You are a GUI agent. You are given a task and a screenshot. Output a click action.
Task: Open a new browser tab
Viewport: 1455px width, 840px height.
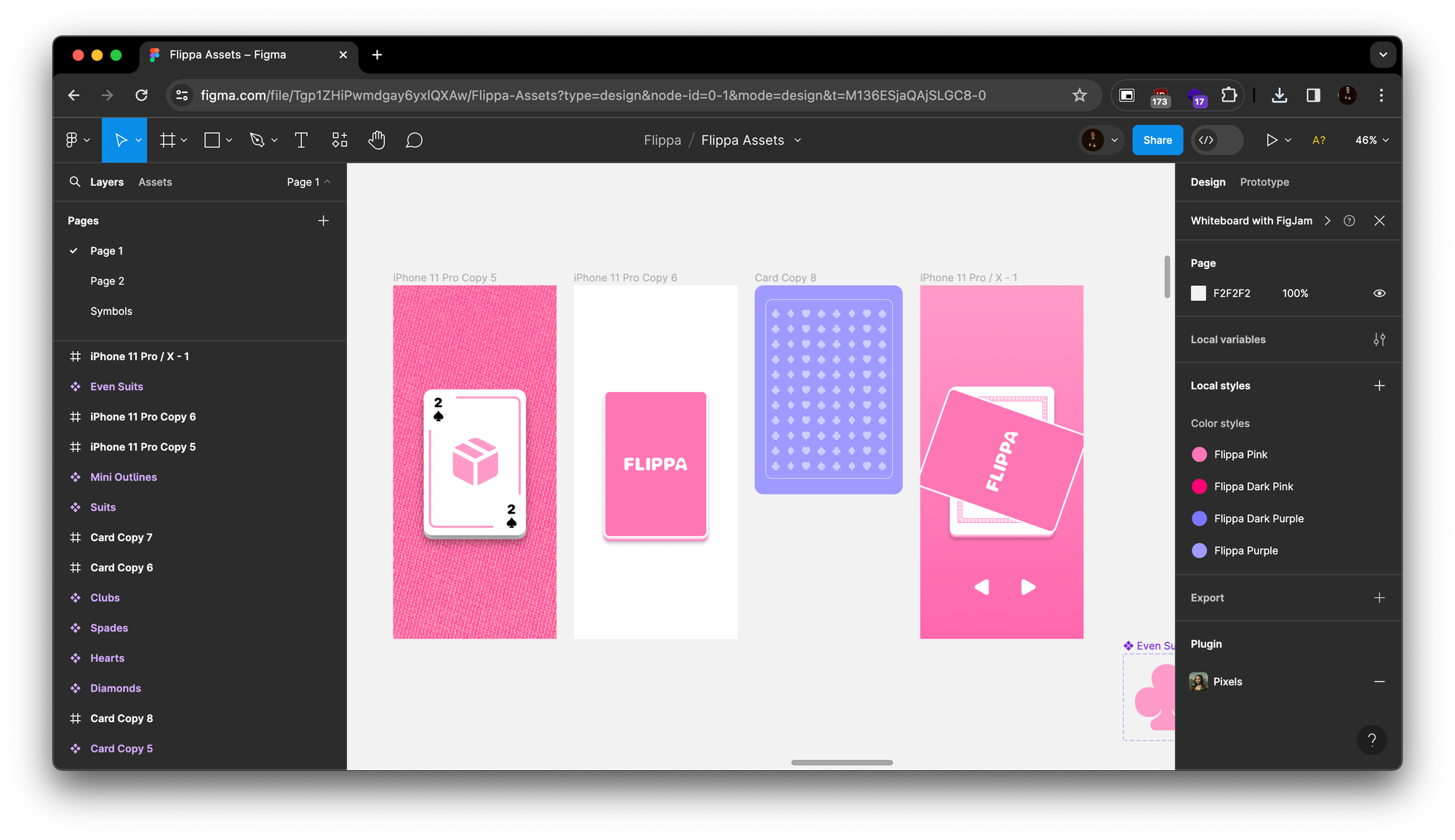[x=377, y=55]
